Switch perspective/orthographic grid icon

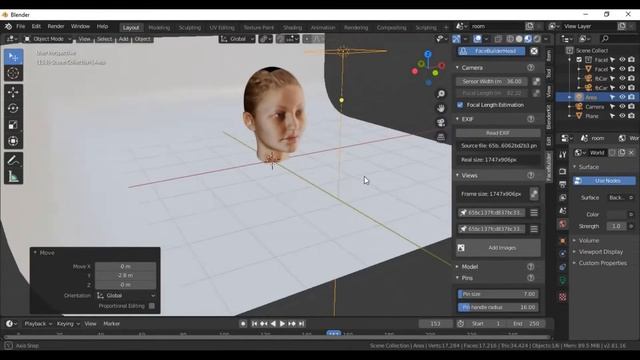[441, 137]
